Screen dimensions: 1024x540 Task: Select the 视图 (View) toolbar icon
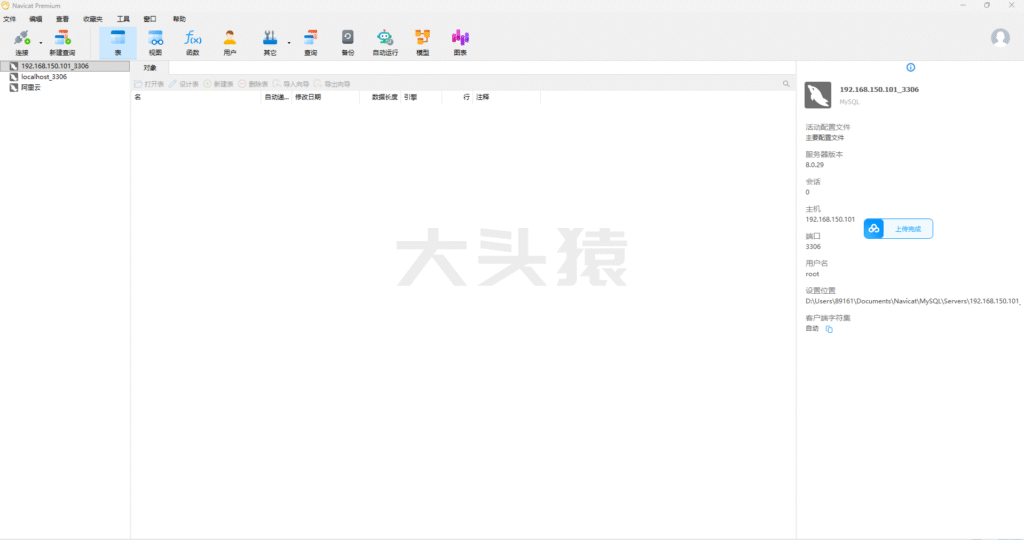coord(155,40)
